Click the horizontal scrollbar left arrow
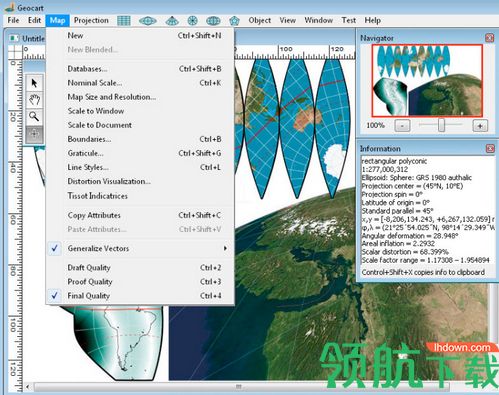This screenshot has height=395, width=499. (28, 387)
